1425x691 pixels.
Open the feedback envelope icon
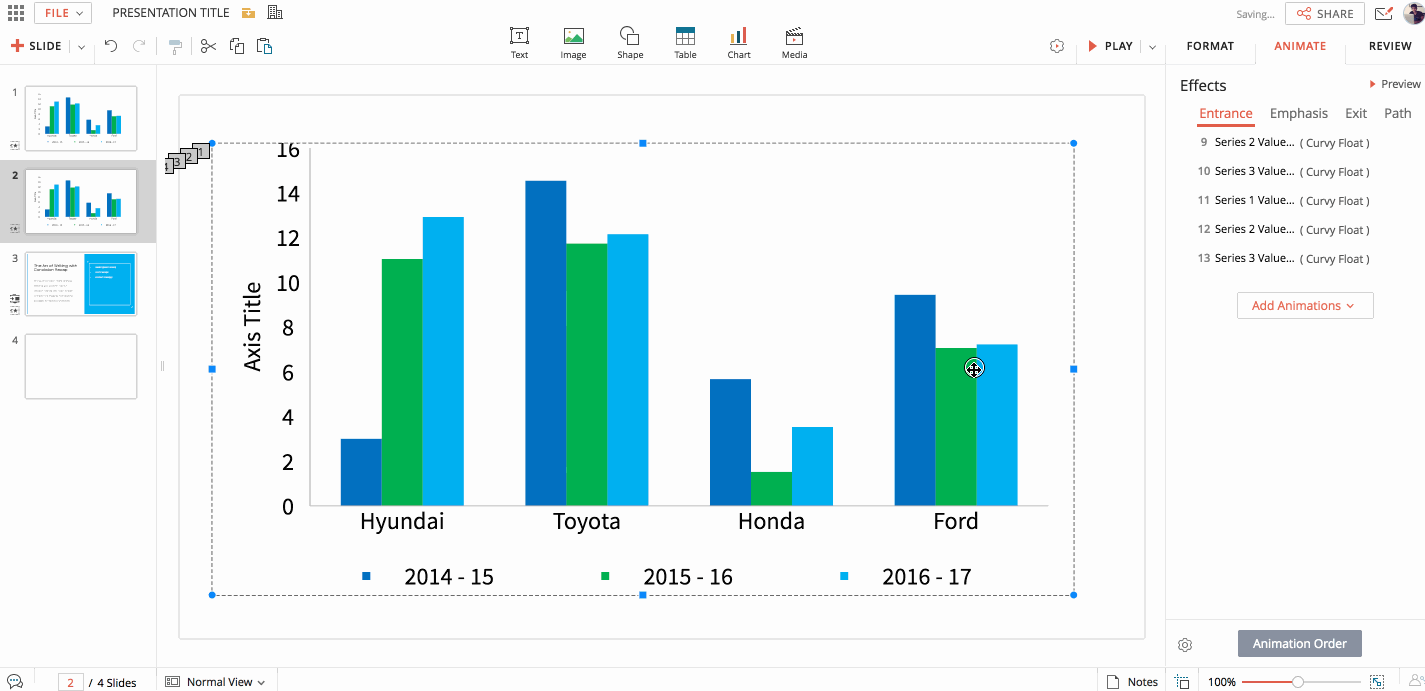(1384, 14)
